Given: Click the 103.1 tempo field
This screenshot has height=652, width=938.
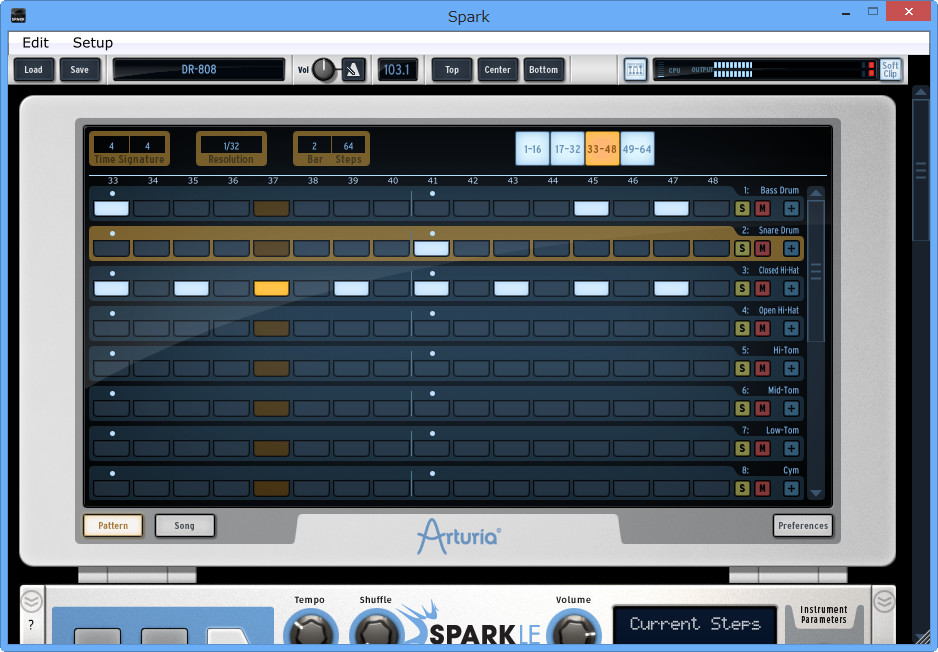Looking at the screenshot, I should click(x=397, y=70).
